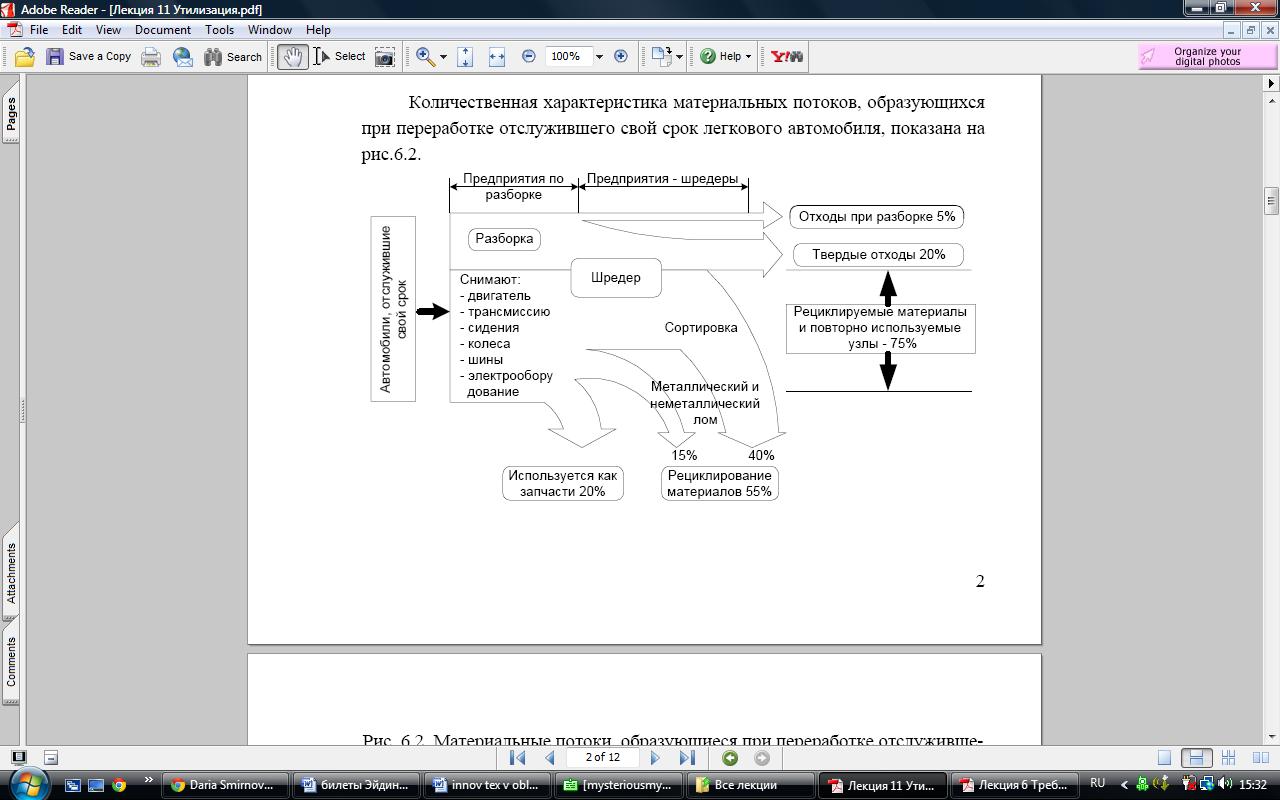
Task: Switch to Daria Smirnov Chrome taskbar window
Action: pos(226,785)
